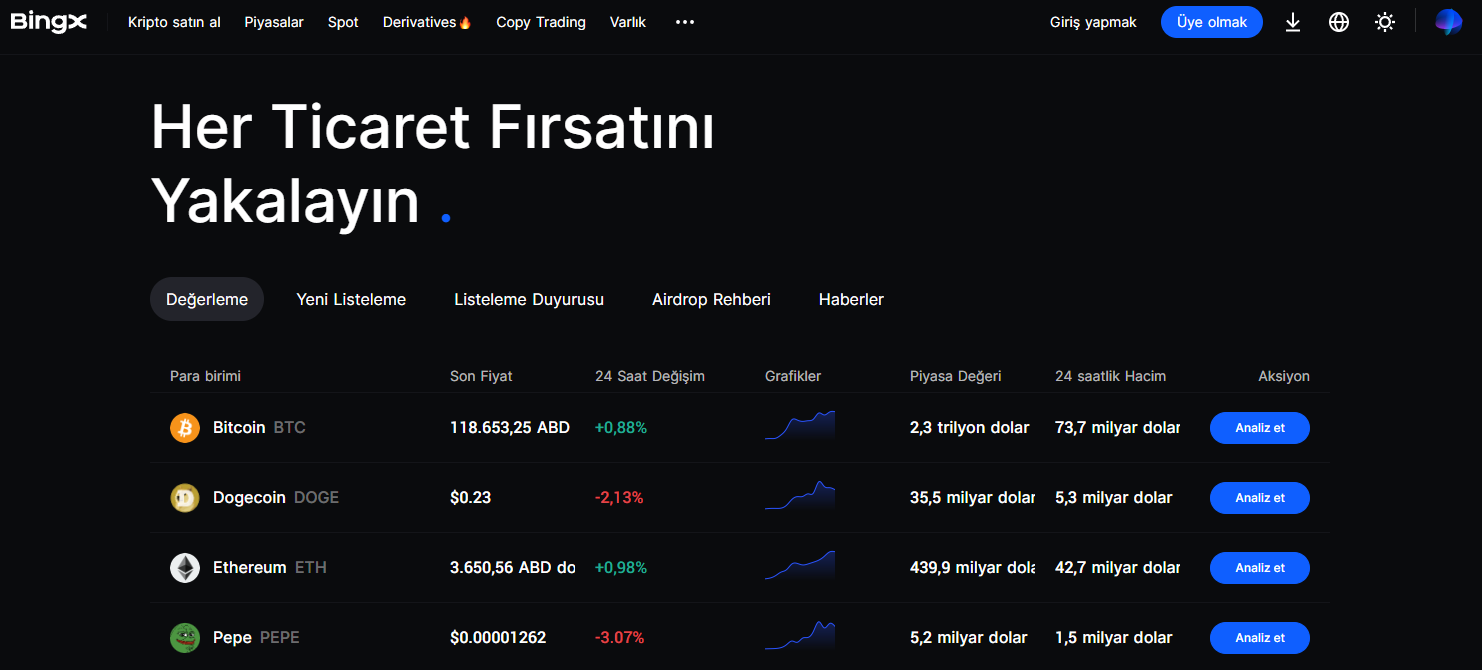Open the Bitcoin price chart thumbnail

tap(800, 425)
